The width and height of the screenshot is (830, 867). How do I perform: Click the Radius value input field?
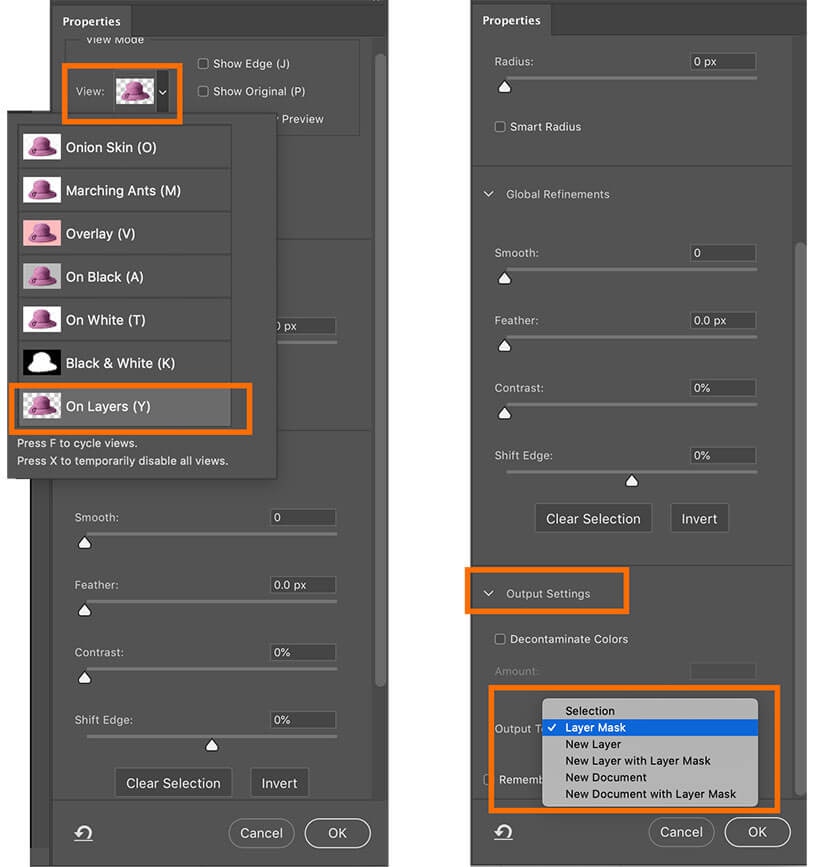[x=723, y=62]
